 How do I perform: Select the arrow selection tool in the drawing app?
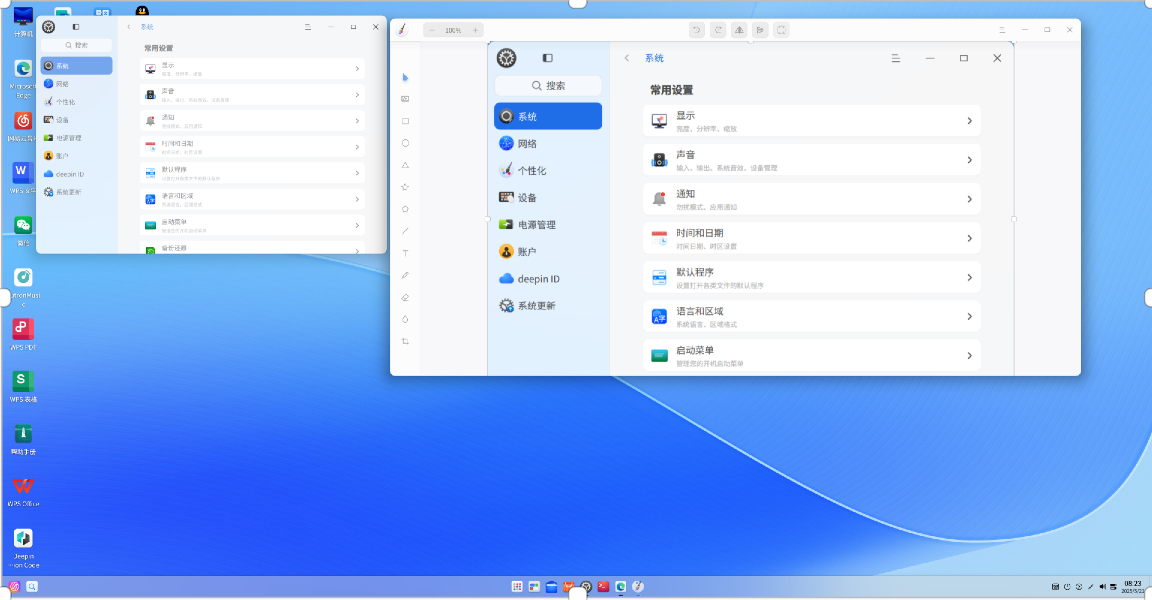click(405, 77)
